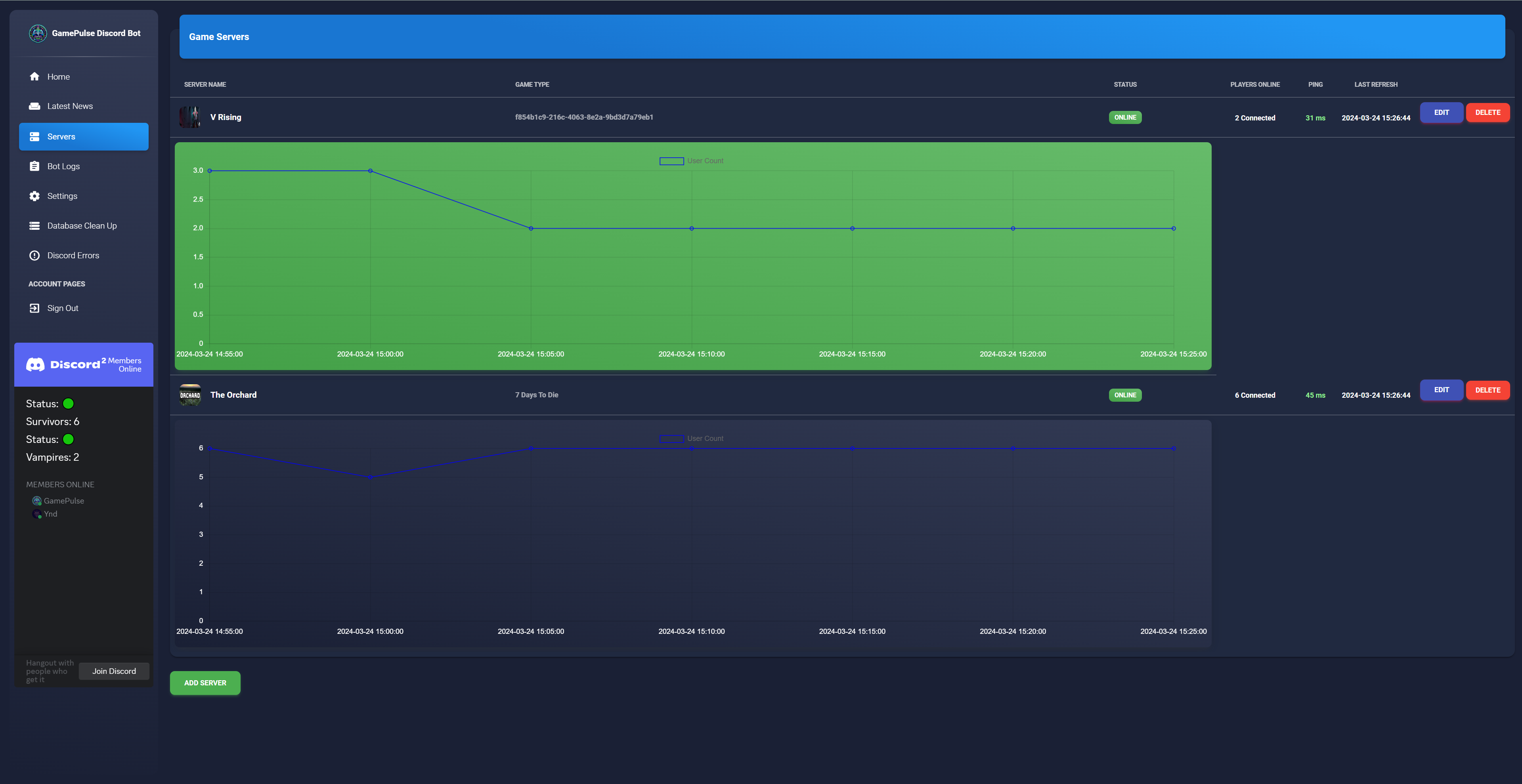The height and width of the screenshot is (784, 1522).
Task: Open the Servers menu item
Action: (x=83, y=137)
